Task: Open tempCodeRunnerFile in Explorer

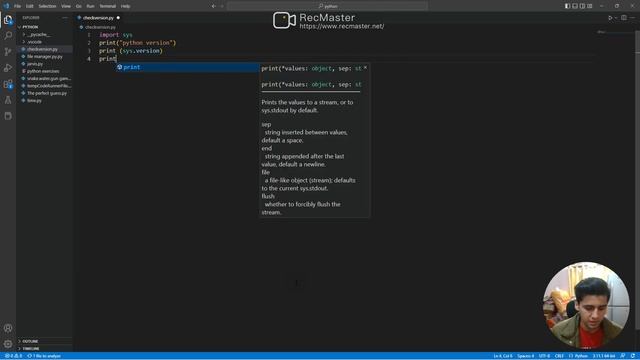Action: pyautogui.click(x=44, y=86)
